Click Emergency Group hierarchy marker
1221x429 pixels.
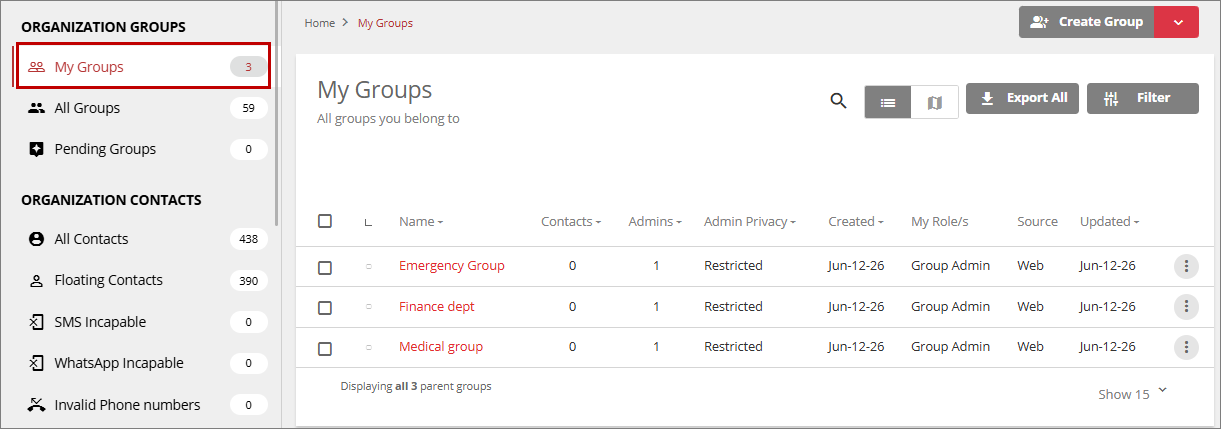pos(368,266)
